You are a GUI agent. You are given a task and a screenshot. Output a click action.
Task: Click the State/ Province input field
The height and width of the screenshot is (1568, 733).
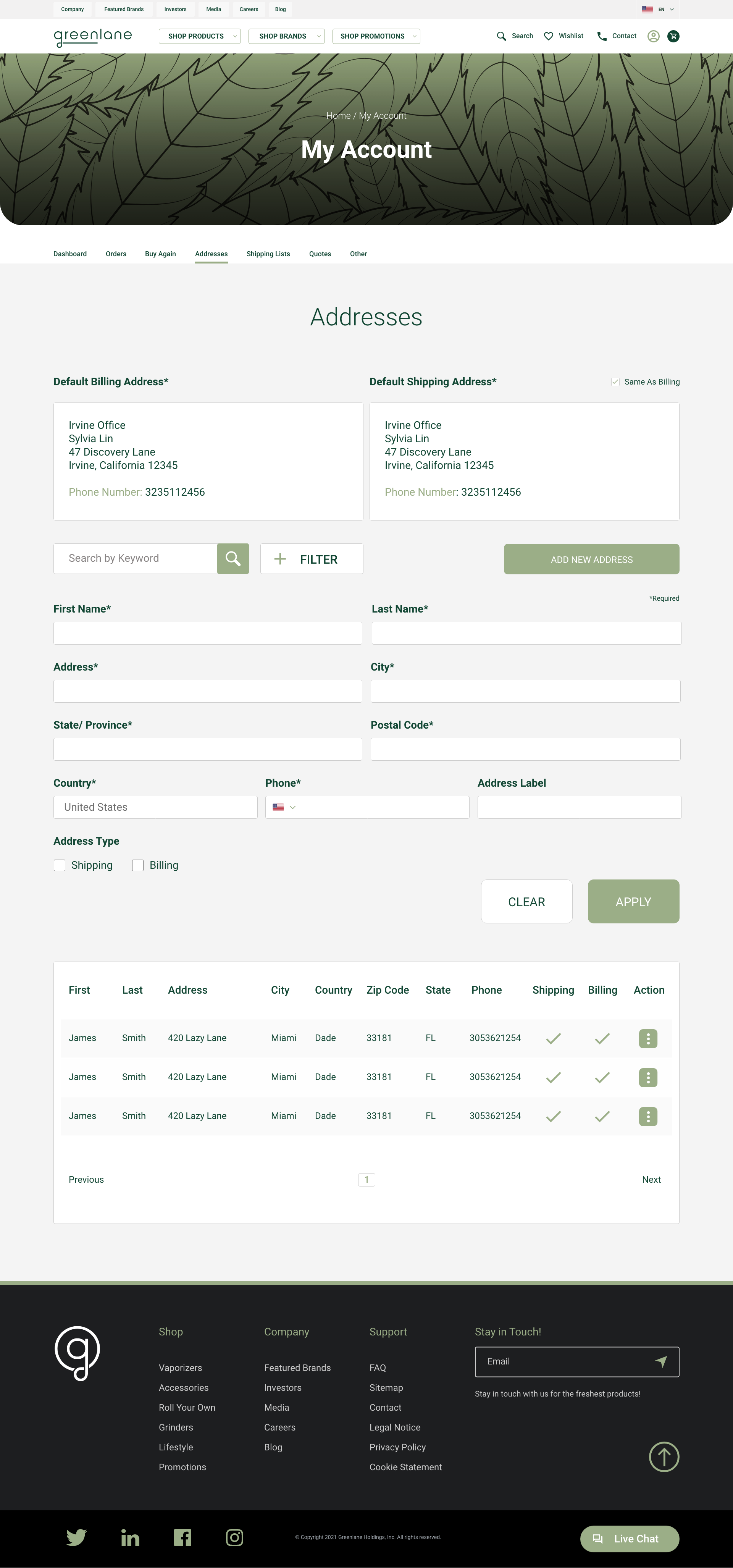coord(207,749)
